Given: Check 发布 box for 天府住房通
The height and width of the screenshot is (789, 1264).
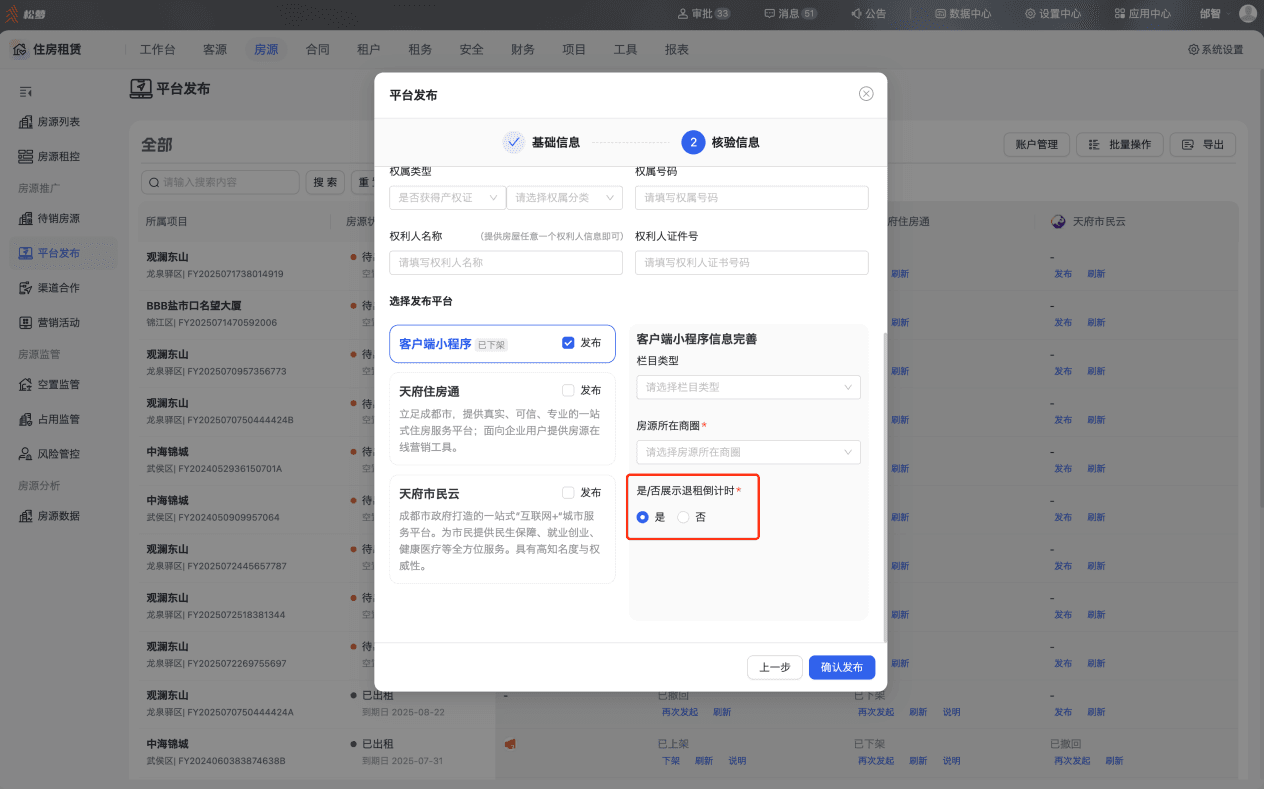Looking at the screenshot, I should click(568, 391).
